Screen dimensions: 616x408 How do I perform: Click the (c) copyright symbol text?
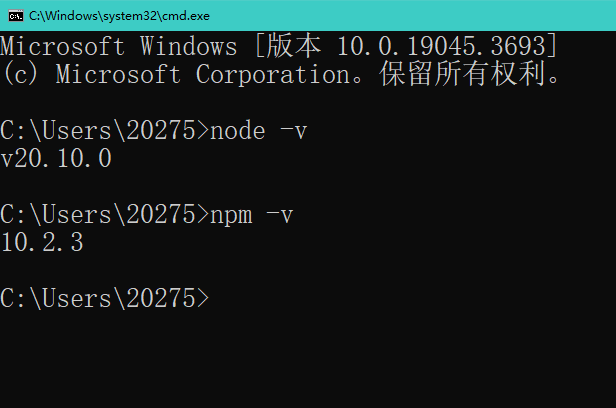coord(21,74)
